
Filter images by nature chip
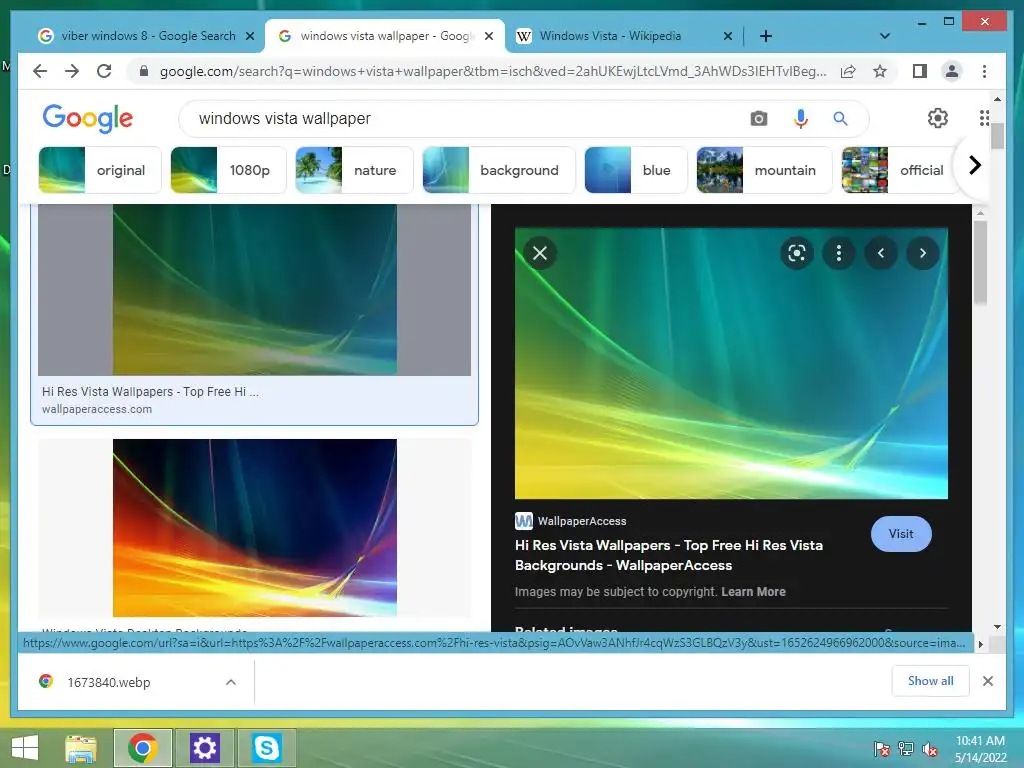[355, 170]
